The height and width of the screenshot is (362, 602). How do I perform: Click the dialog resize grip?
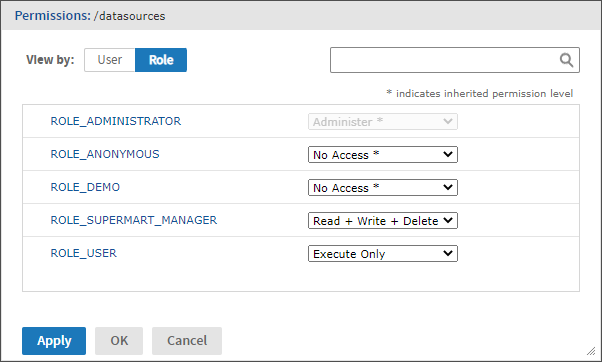click(x=591, y=350)
